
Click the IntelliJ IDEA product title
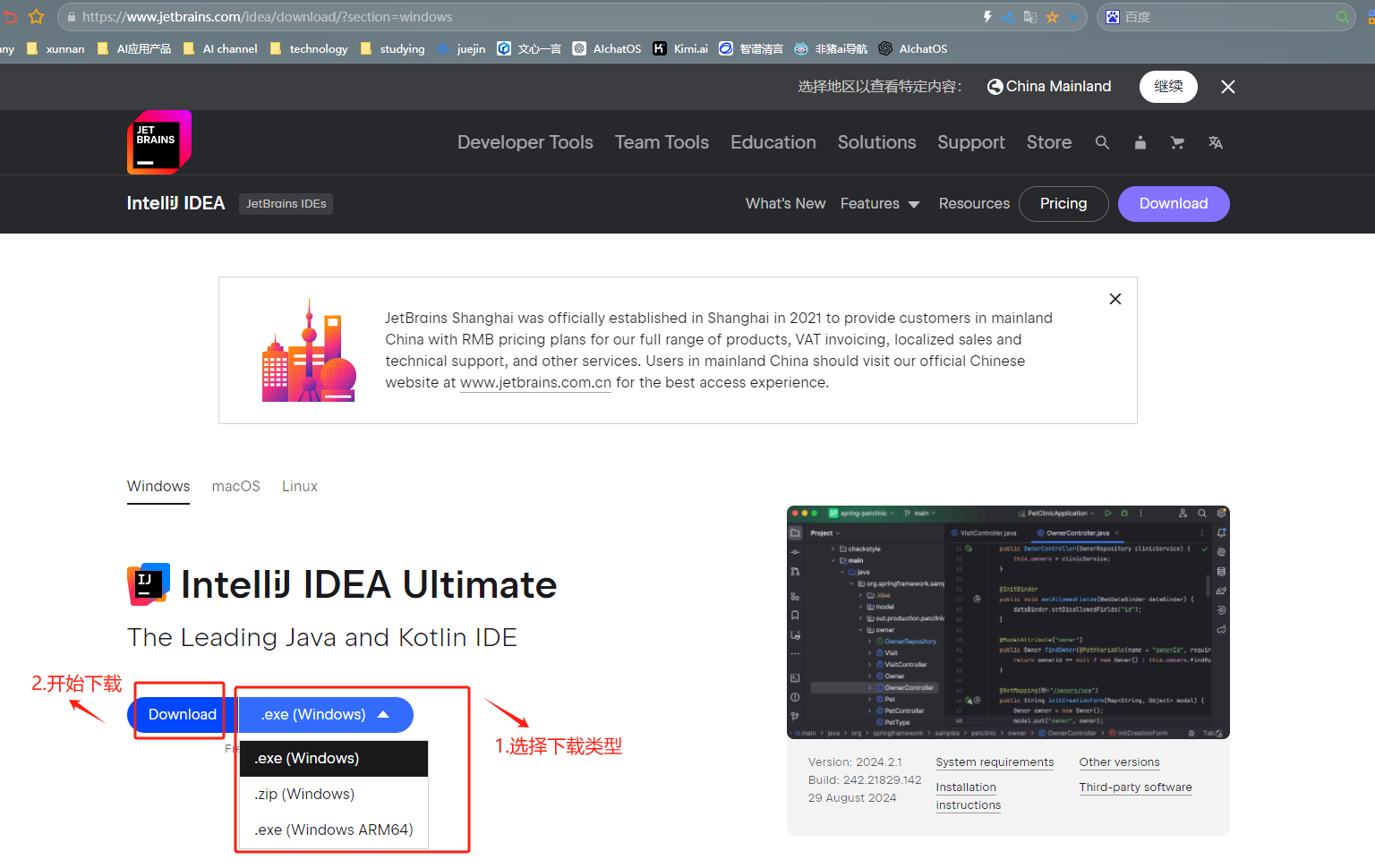pyautogui.click(x=175, y=204)
